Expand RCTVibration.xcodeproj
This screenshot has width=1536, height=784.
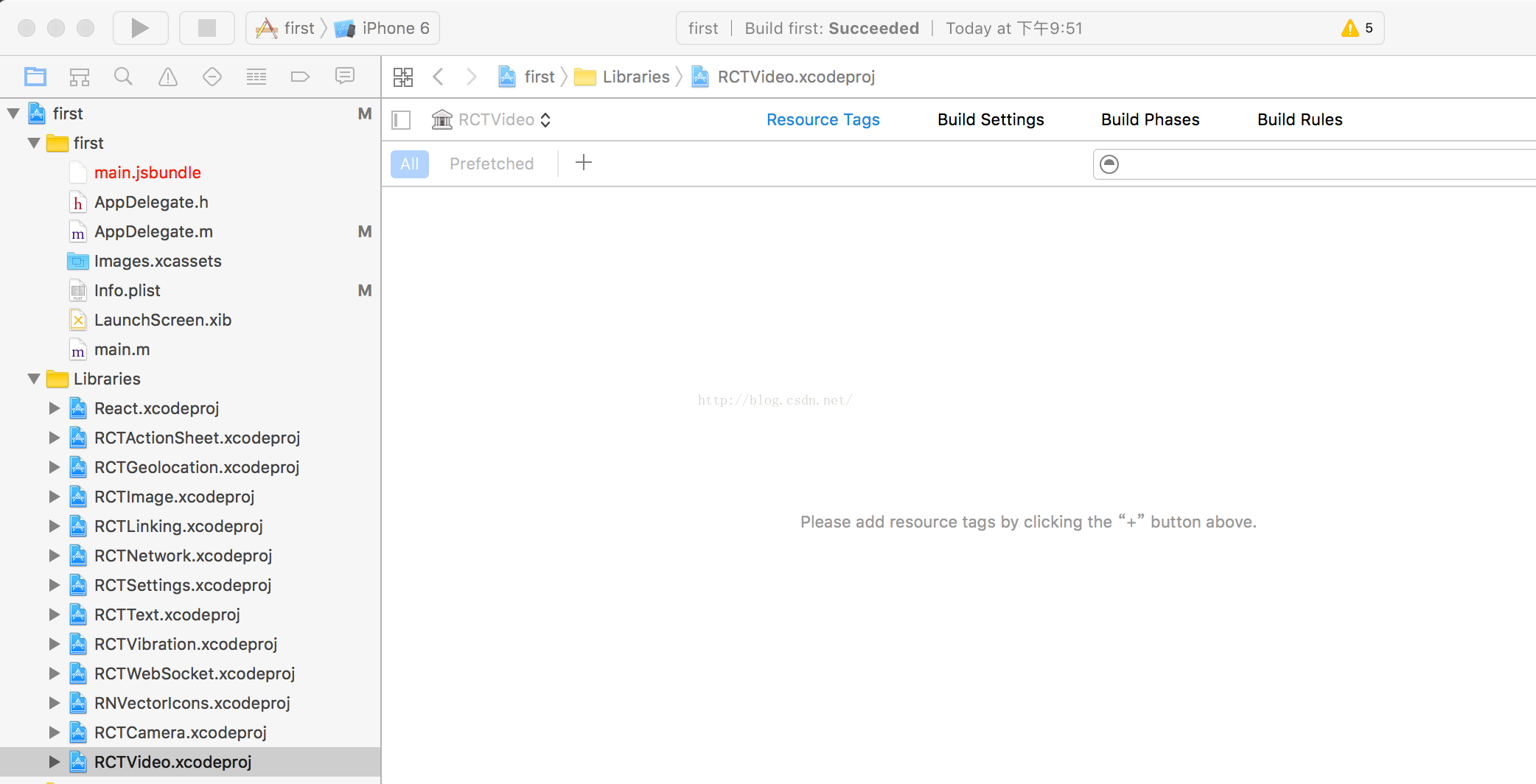point(55,644)
